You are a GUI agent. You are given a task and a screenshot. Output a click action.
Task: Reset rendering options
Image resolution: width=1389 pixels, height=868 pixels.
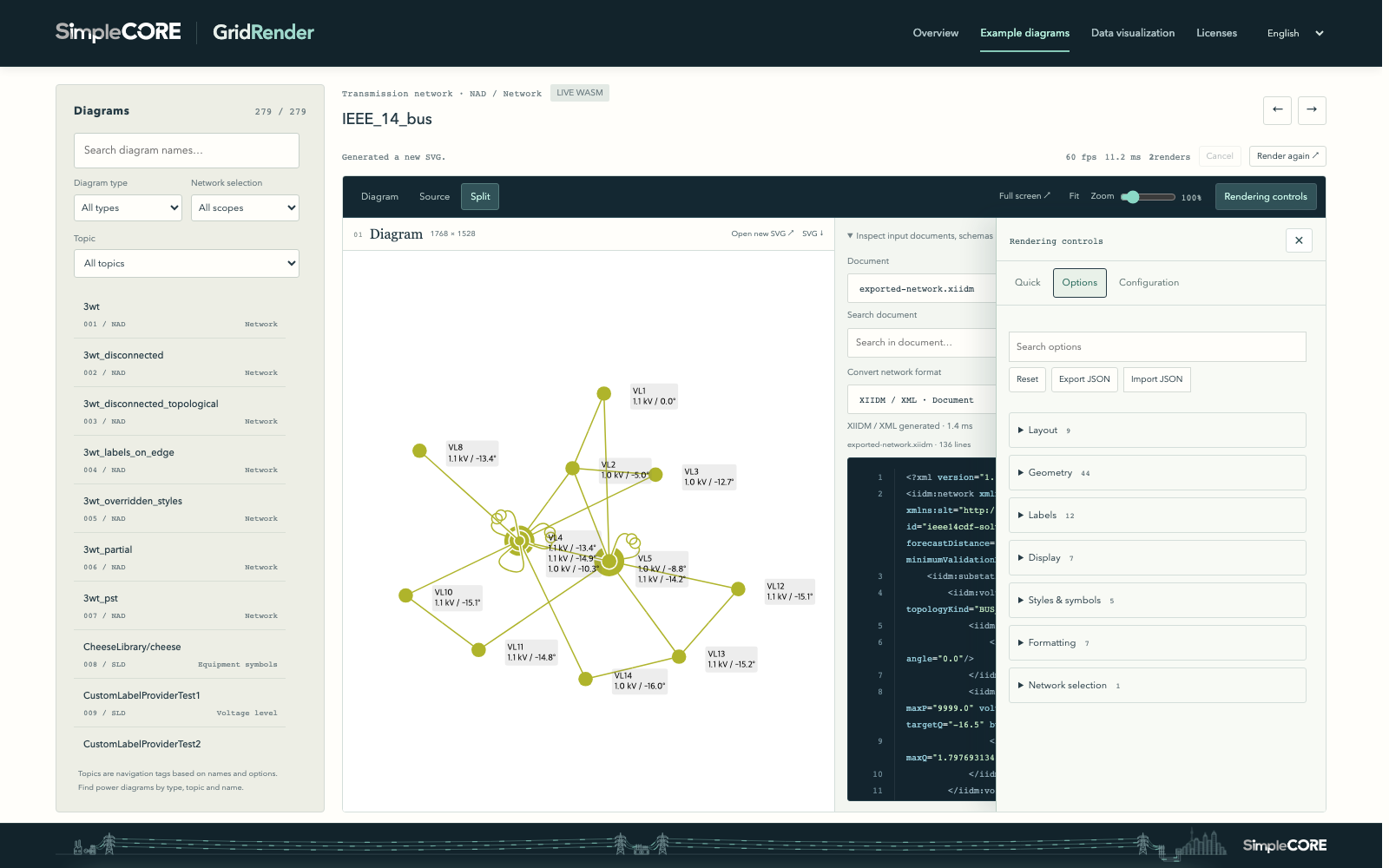[x=1027, y=379]
